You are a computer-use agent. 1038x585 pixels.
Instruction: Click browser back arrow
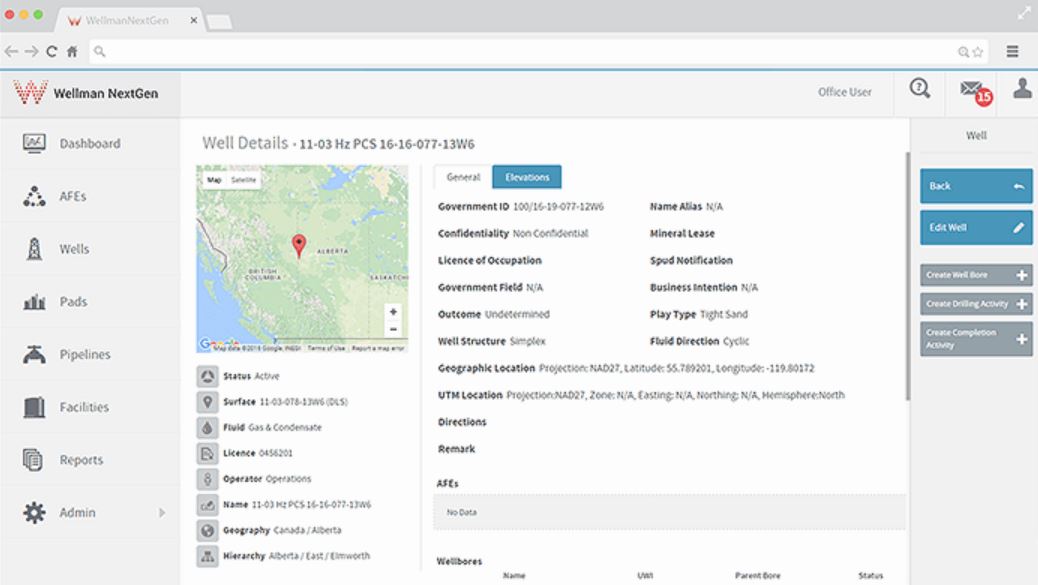[x=11, y=51]
